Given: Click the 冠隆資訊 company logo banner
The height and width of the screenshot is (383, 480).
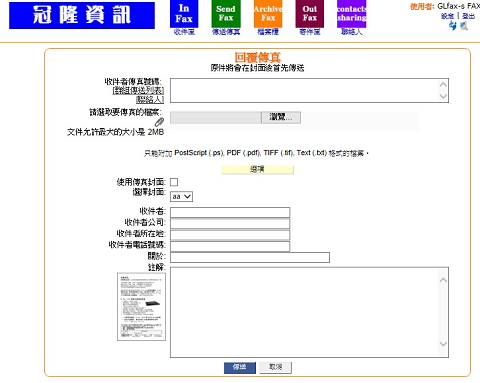Looking at the screenshot, I should coord(82,15).
